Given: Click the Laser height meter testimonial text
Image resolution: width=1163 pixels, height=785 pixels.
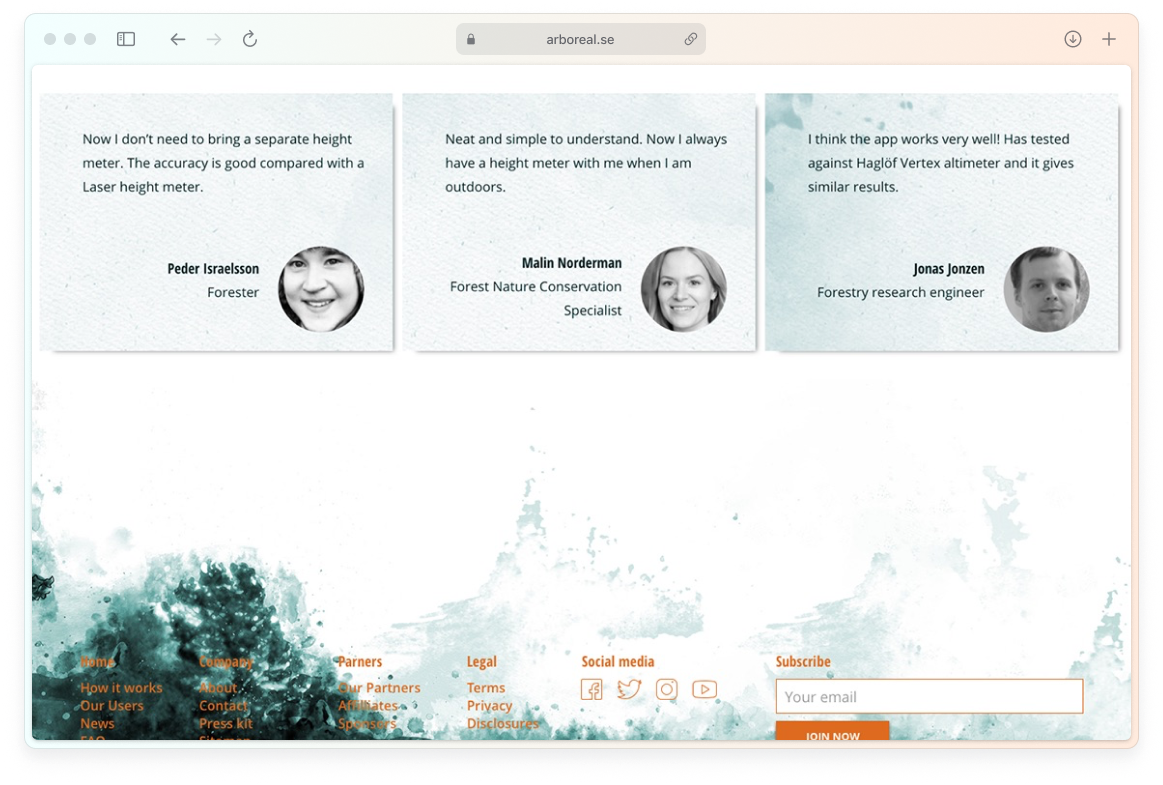Looking at the screenshot, I should click(223, 162).
